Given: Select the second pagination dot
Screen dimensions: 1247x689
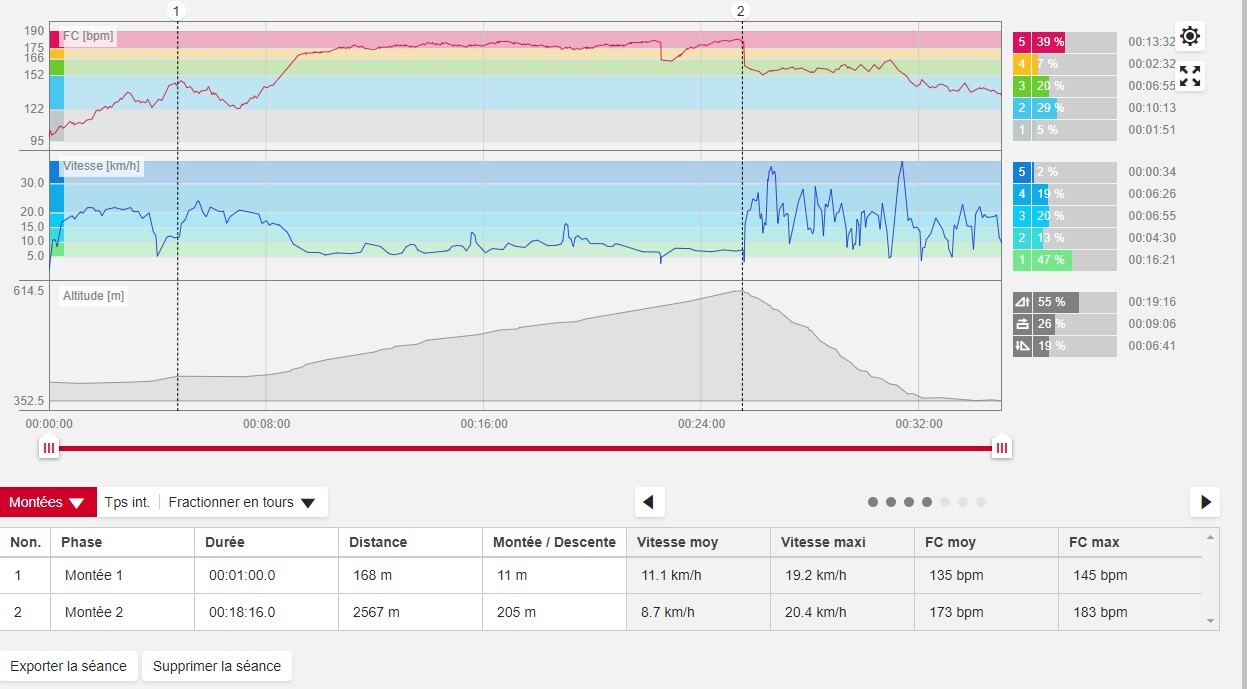Looking at the screenshot, I should [891, 502].
